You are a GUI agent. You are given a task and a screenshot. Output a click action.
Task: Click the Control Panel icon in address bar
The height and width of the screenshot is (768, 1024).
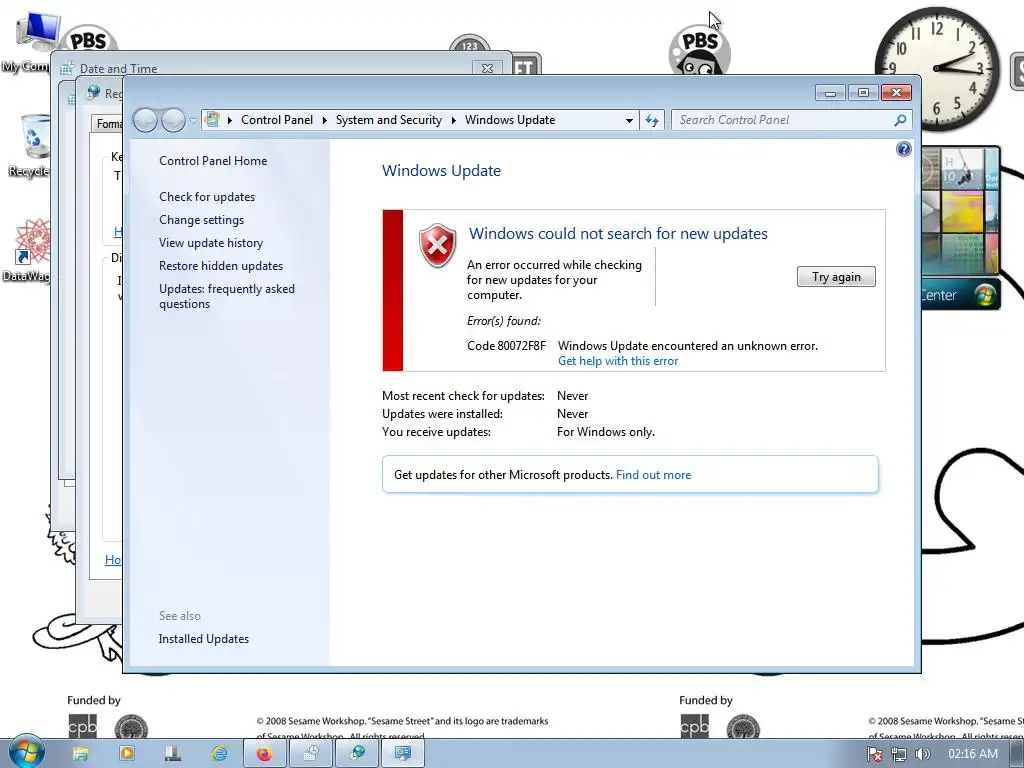(212, 120)
